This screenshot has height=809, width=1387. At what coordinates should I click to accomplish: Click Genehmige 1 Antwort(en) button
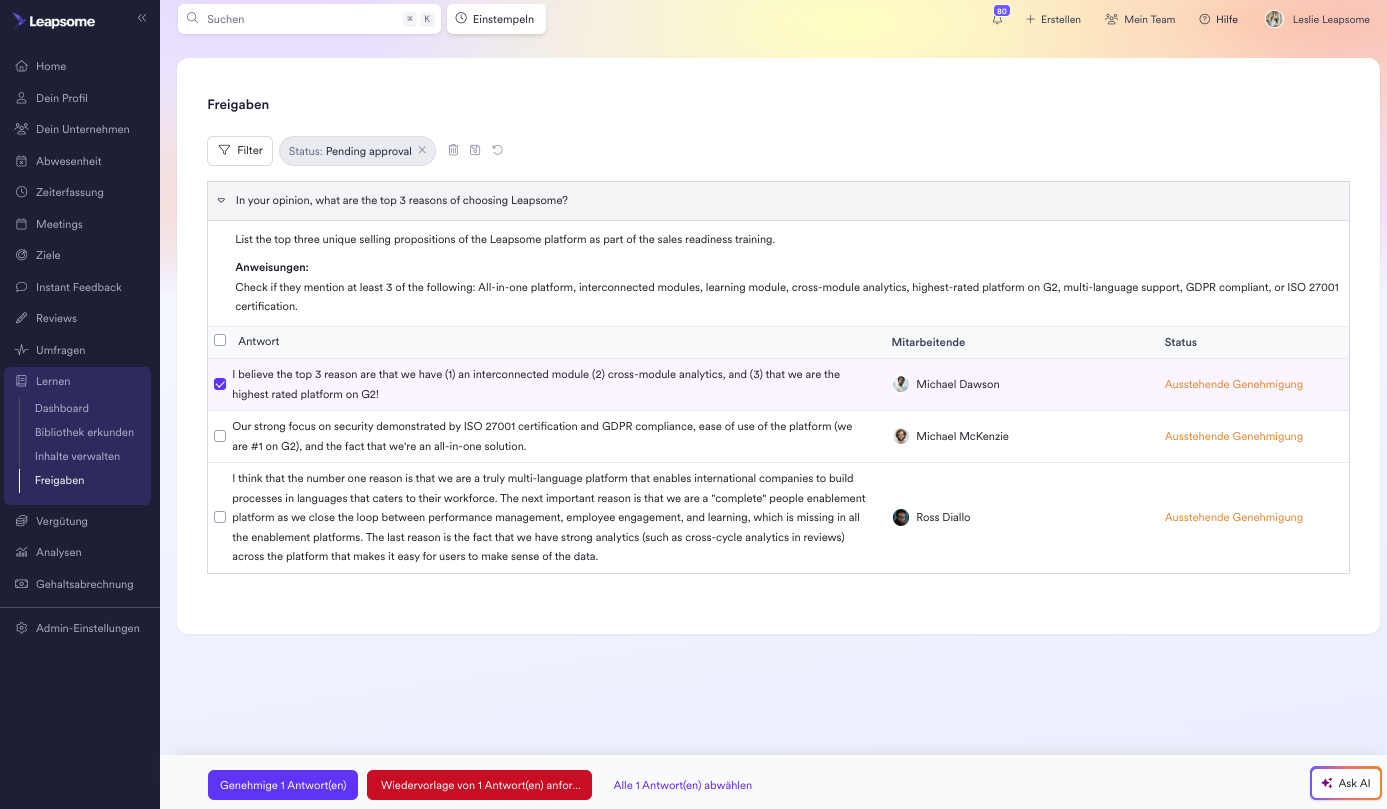click(283, 785)
